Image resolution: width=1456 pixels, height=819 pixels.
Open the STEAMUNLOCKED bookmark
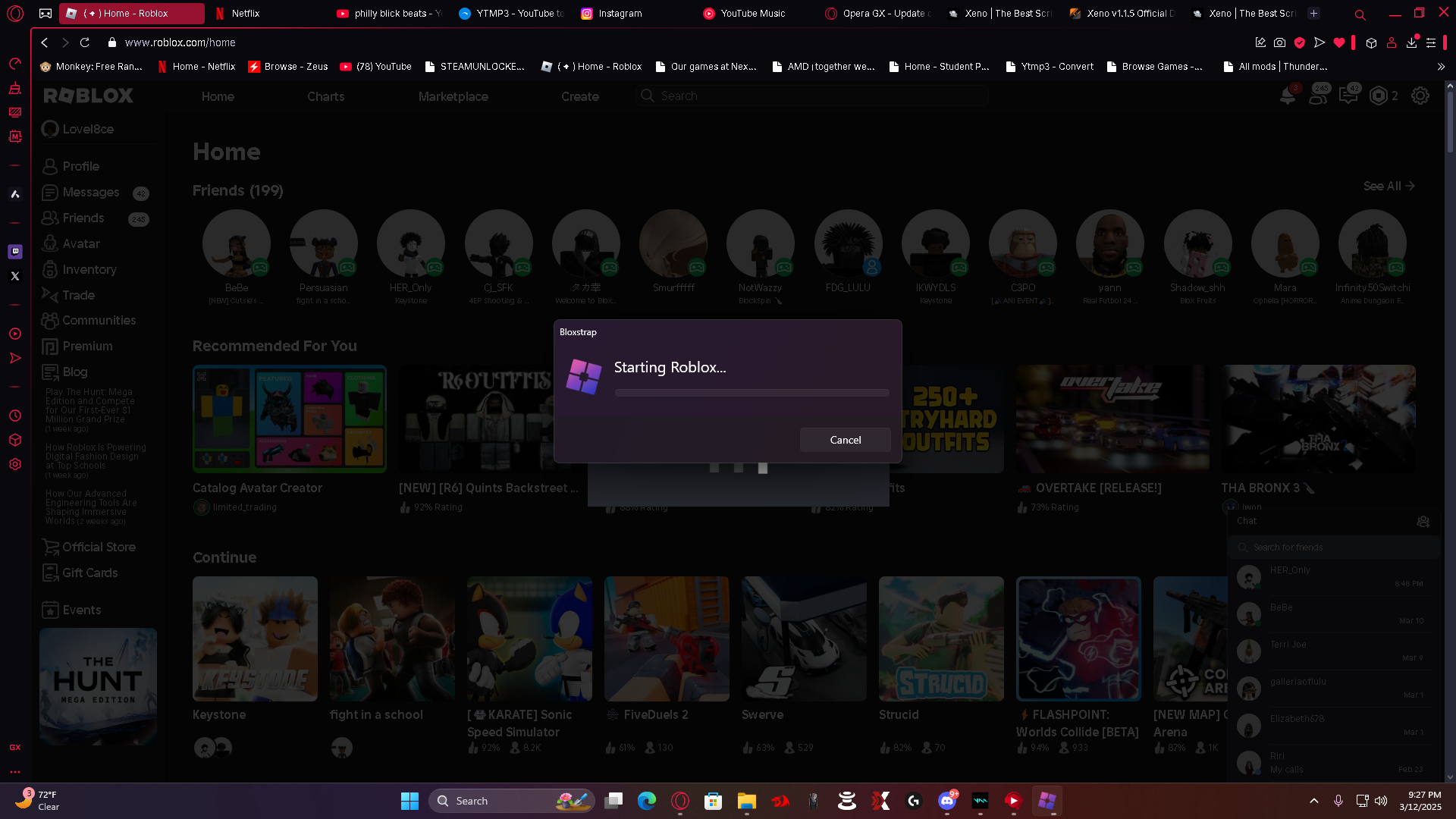[475, 67]
